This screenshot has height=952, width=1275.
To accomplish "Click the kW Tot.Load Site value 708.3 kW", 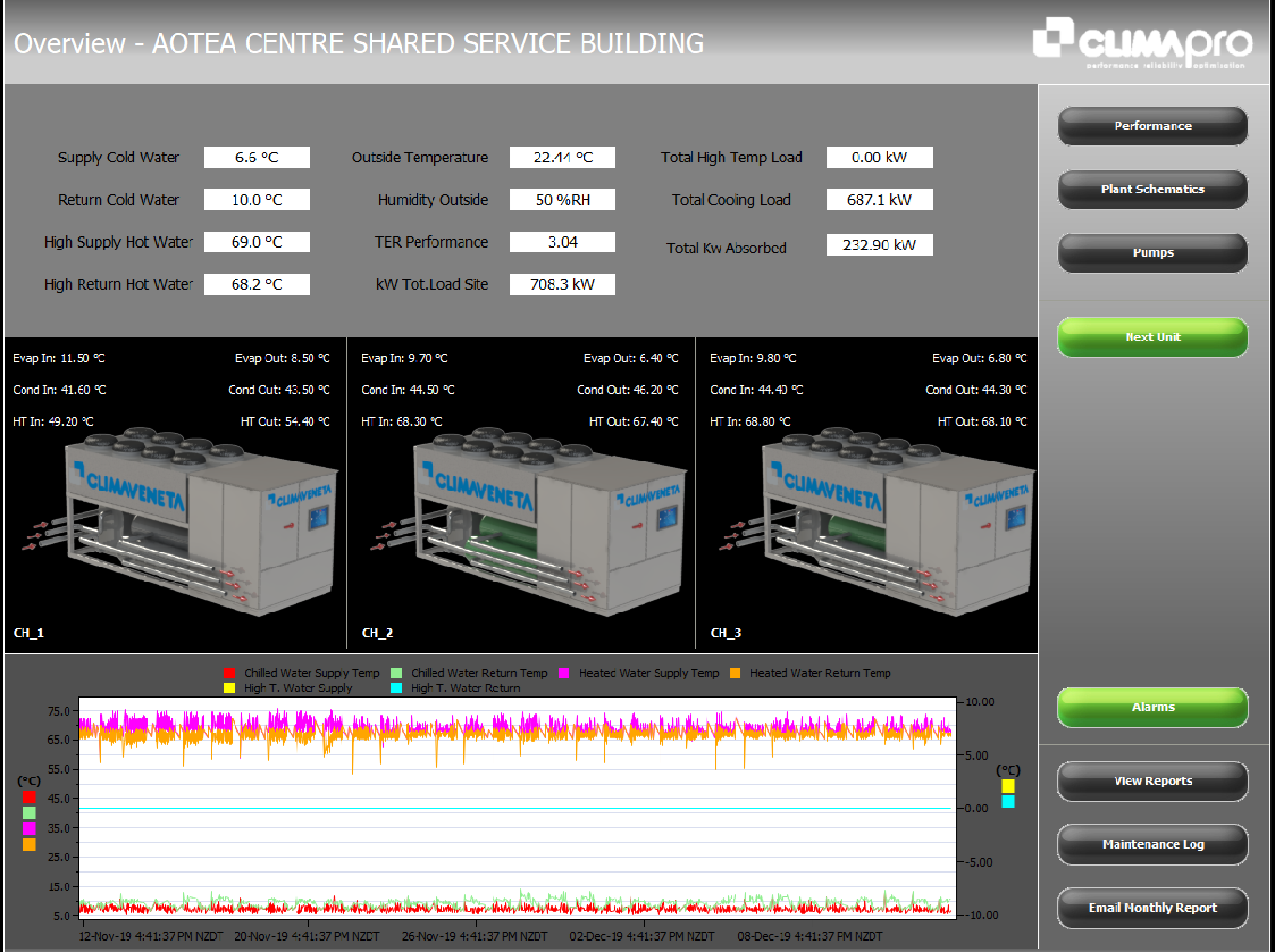I will [563, 284].
